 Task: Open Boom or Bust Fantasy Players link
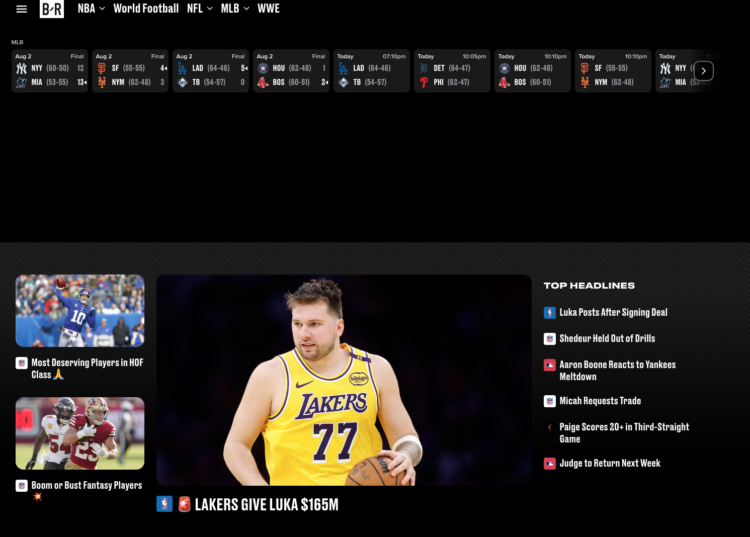[87, 485]
